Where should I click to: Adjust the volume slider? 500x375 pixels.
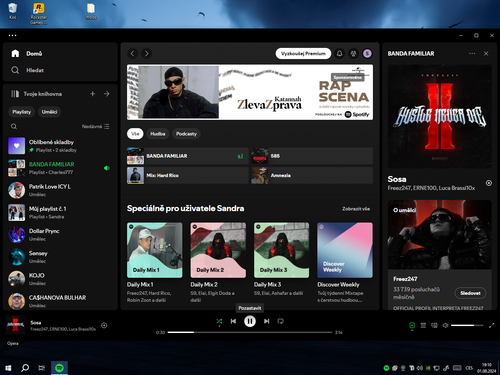[467, 325]
